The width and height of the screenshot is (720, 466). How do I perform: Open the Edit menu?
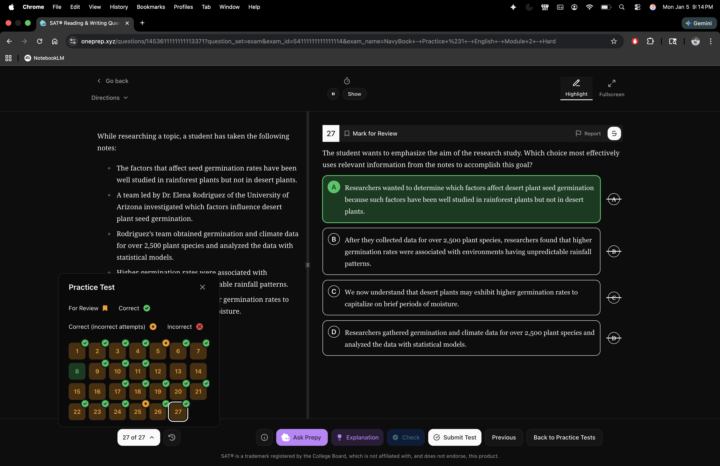[75, 7]
